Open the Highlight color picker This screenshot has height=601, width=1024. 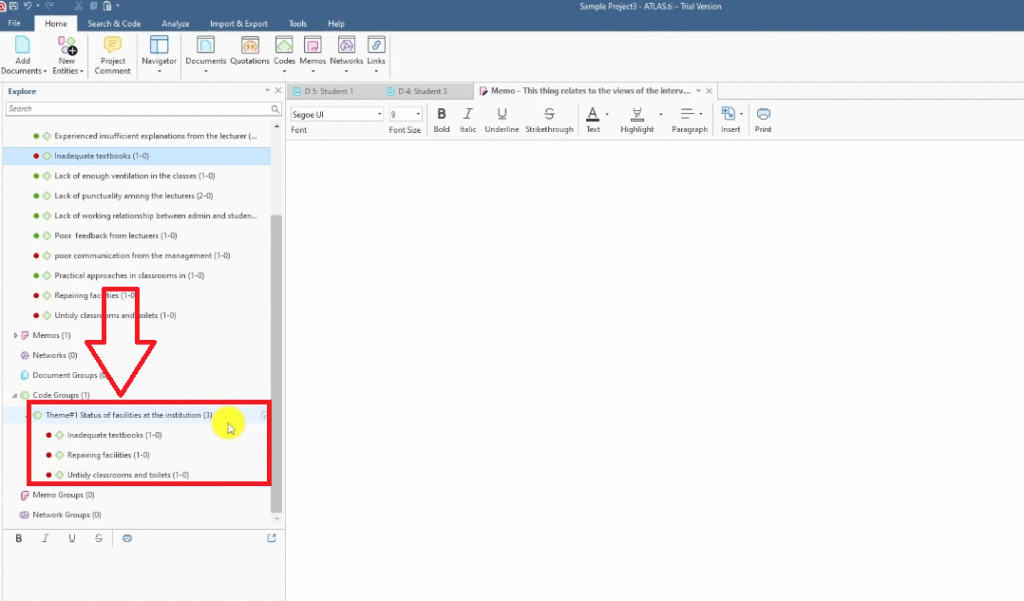662,114
